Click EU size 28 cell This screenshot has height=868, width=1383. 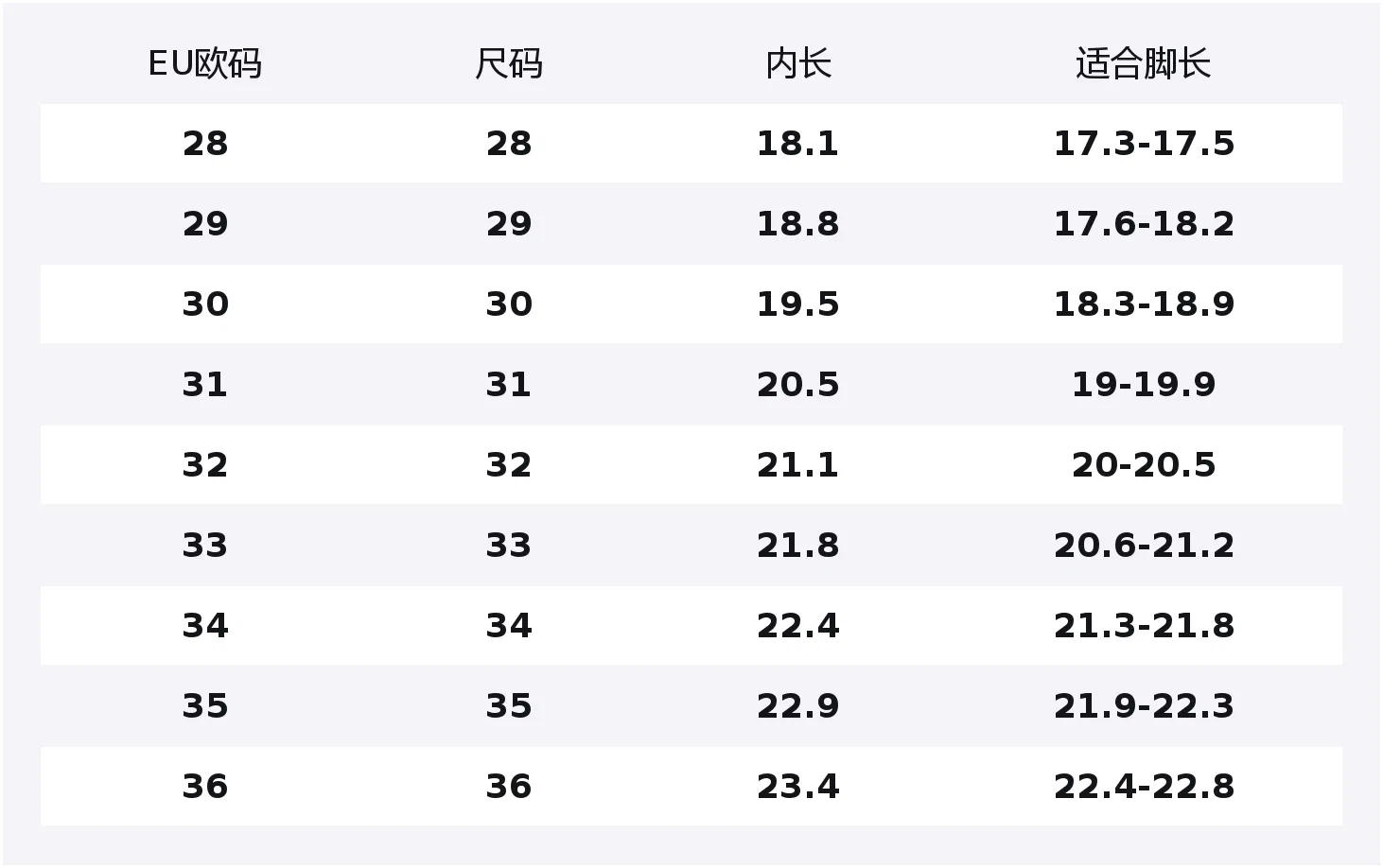pos(205,144)
